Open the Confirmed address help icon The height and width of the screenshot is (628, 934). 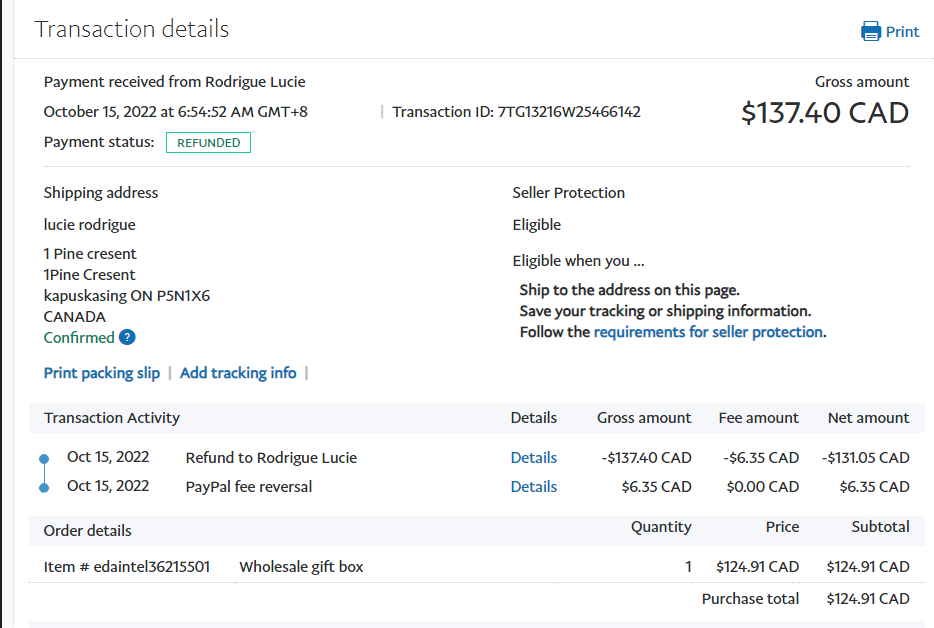pos(127,338)
